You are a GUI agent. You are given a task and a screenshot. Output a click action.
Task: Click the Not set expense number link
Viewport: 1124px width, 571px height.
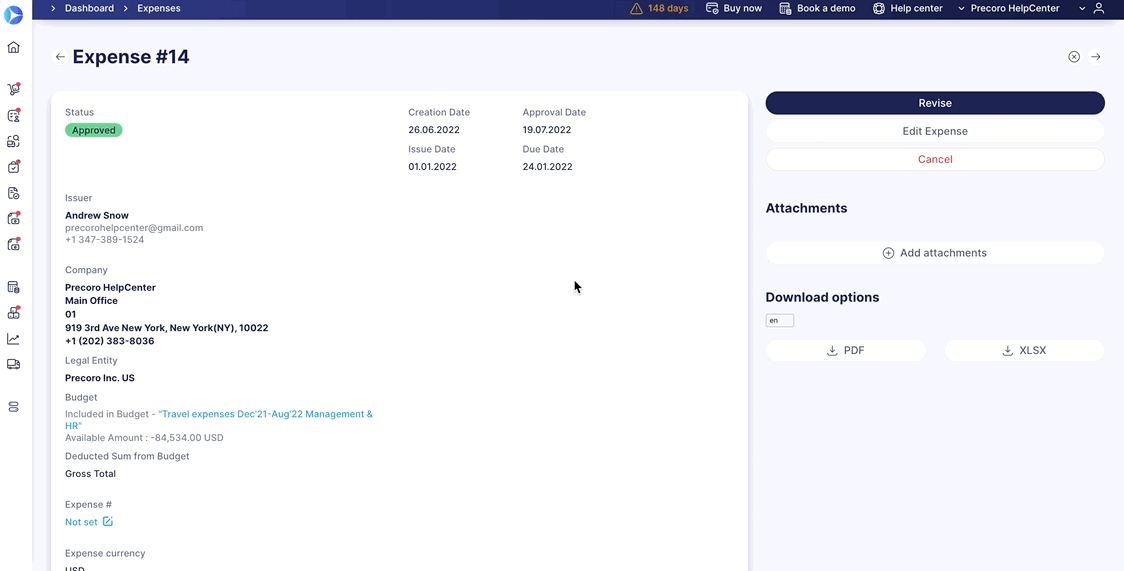(x=81, y=522)
